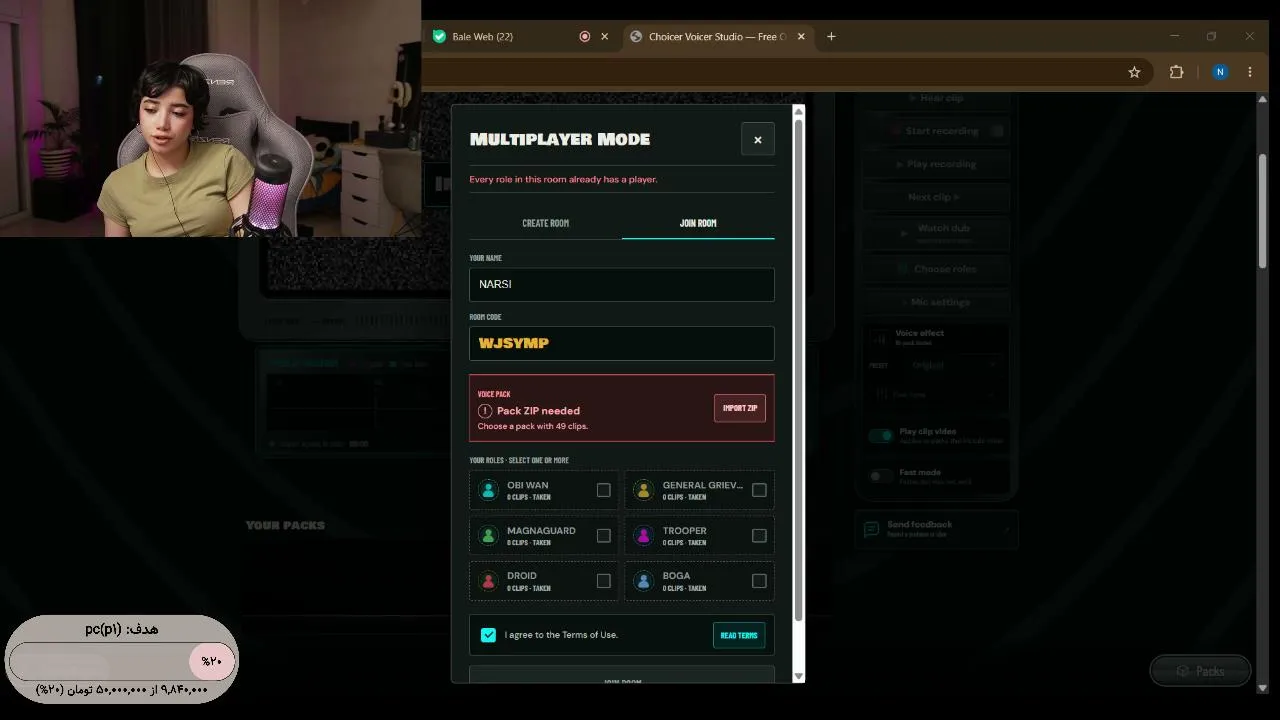Bookmark this page with the star icon

(1134, 72)
